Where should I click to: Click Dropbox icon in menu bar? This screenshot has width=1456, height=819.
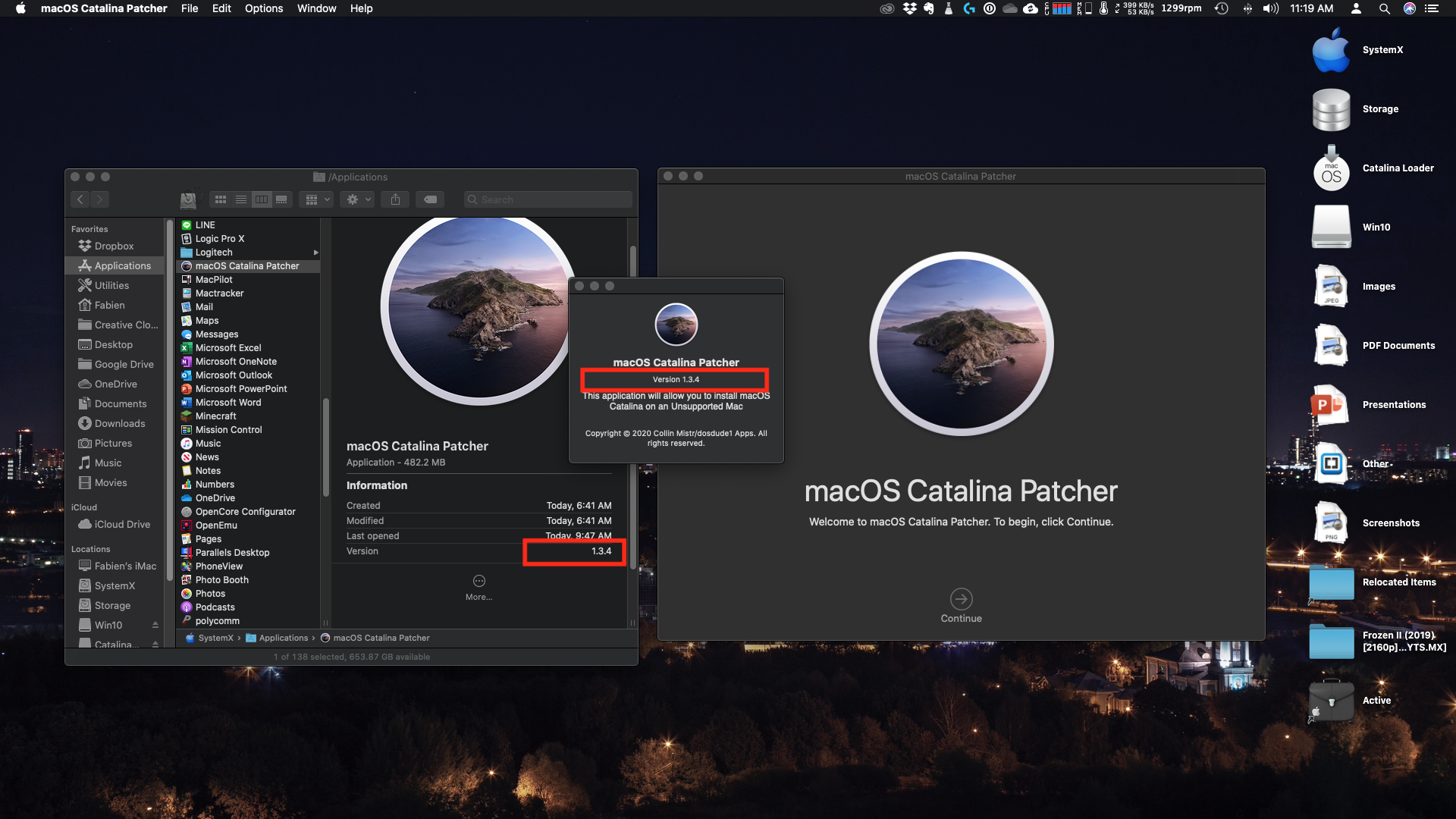pyautogui.click(x=910, y=8)
